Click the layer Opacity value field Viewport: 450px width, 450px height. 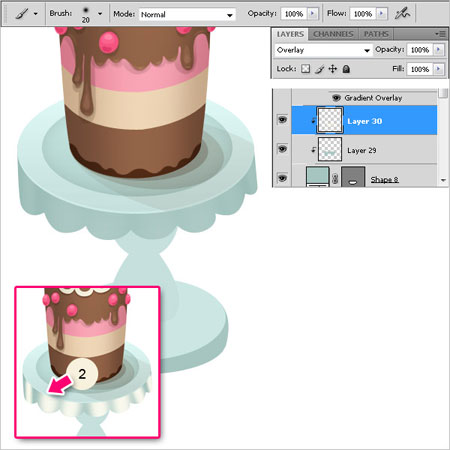coord(420,50)
